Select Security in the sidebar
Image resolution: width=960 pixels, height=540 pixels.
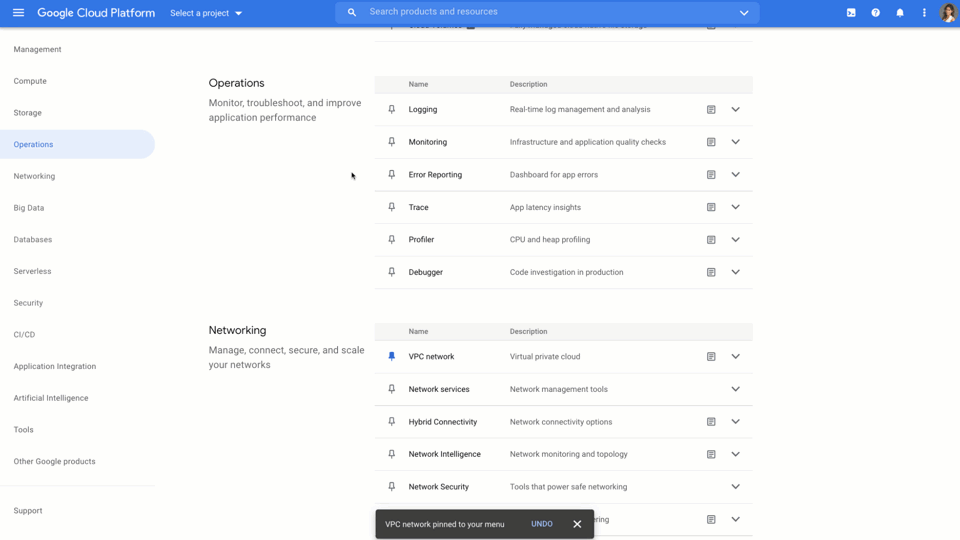28,303
